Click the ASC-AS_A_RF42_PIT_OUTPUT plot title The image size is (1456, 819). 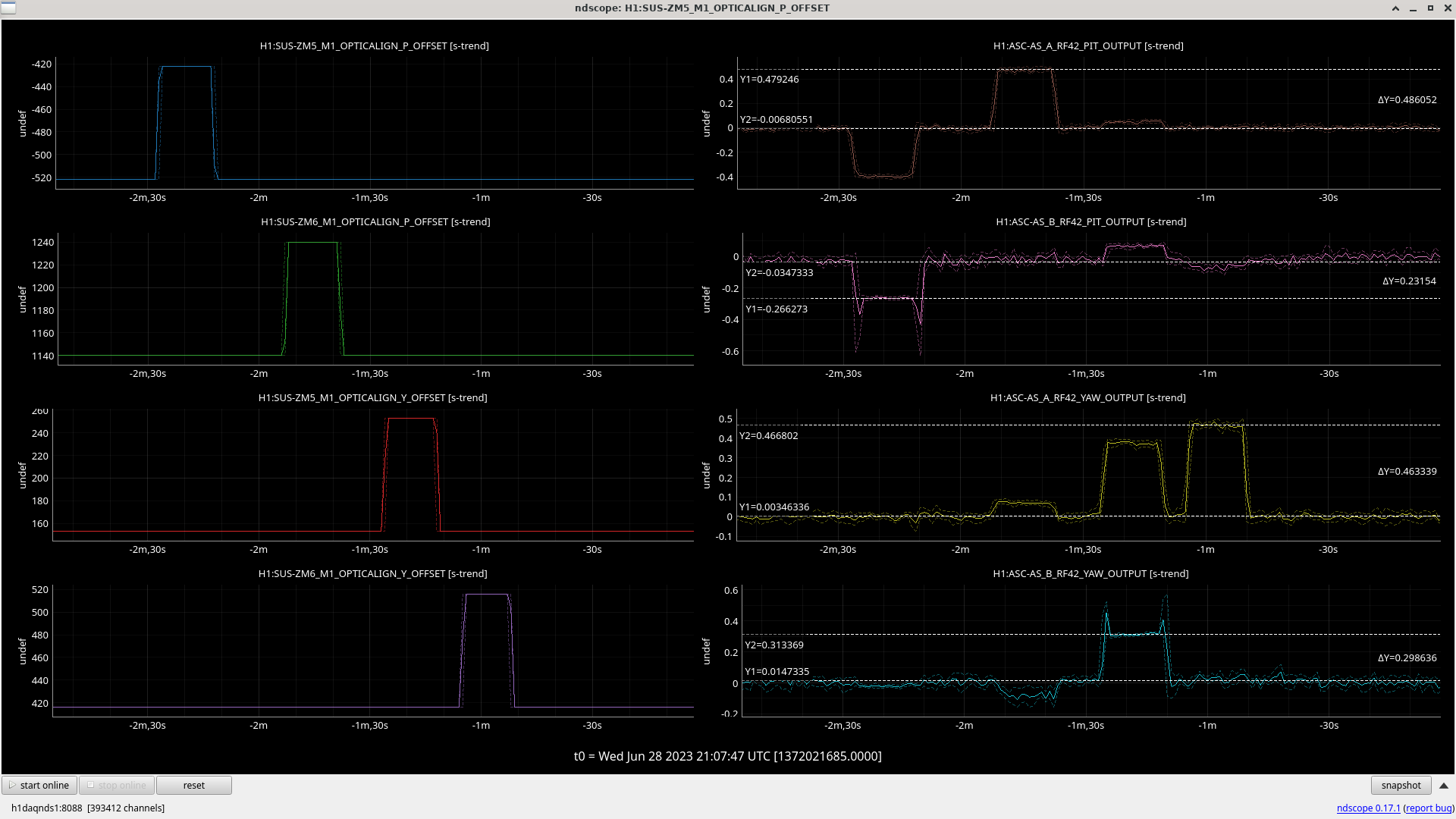[x=1088, y=46]
